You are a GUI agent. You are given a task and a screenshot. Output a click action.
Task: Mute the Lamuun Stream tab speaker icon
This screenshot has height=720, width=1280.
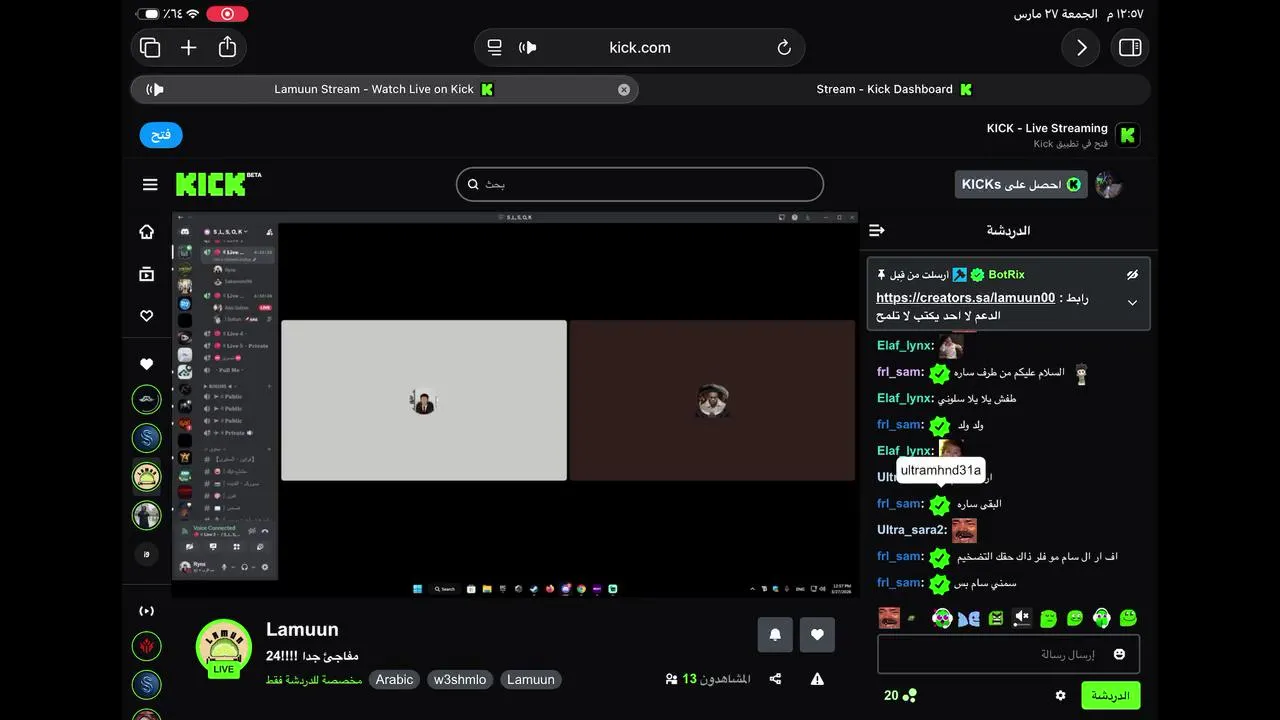[155, 89]
